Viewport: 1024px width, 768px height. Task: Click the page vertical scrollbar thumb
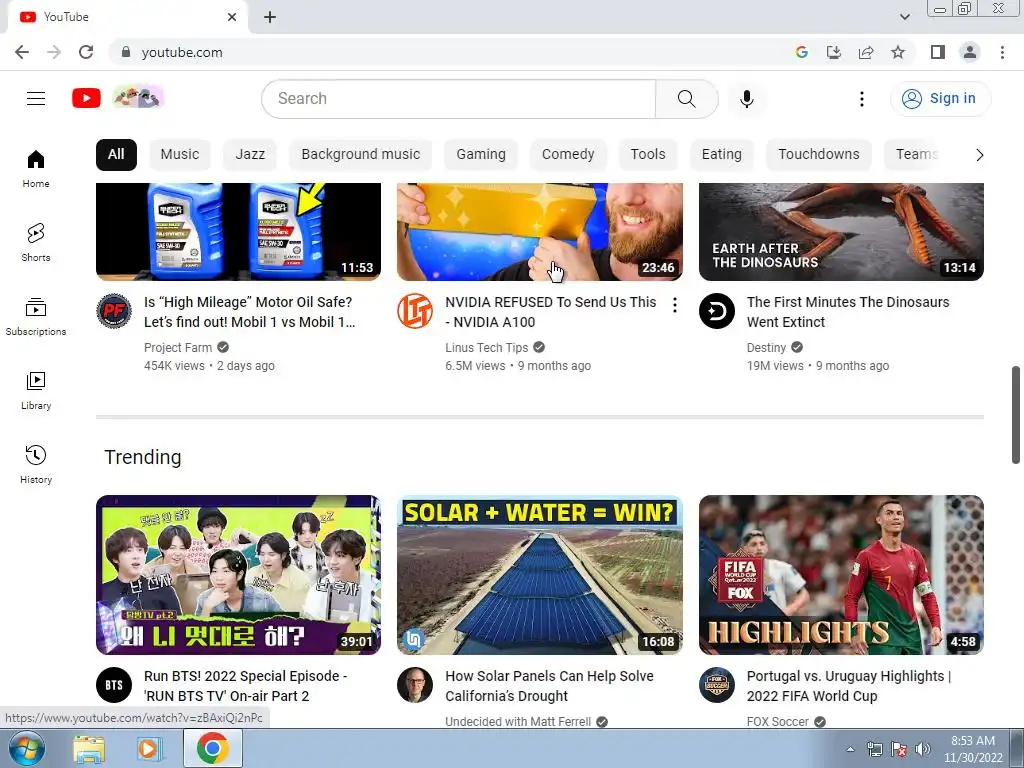(1016, 415)
